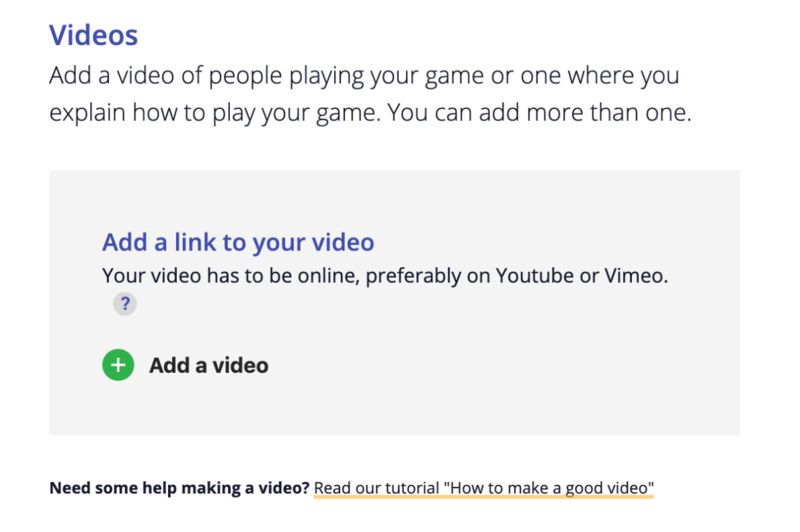Open the question mark help tooltip
The image size is (800, 532).
coord(124,305)
